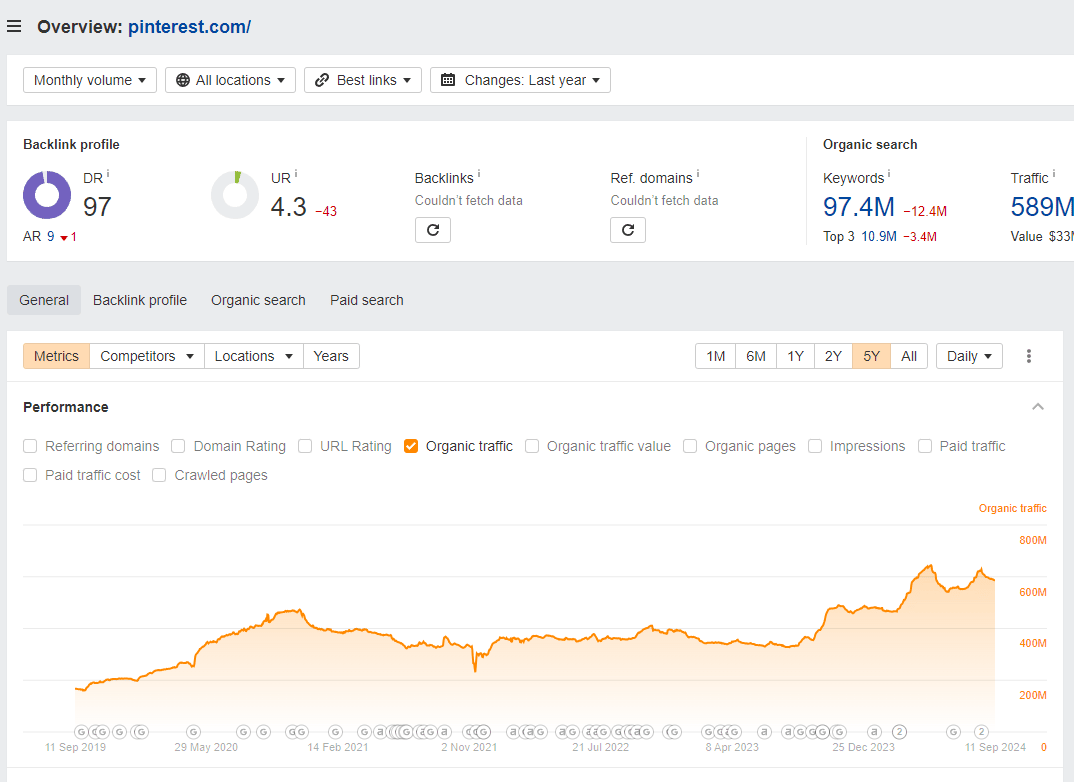Open the Locations dropdown in chart toolbar
The image size is (1074, 782).
coord(253,356)
